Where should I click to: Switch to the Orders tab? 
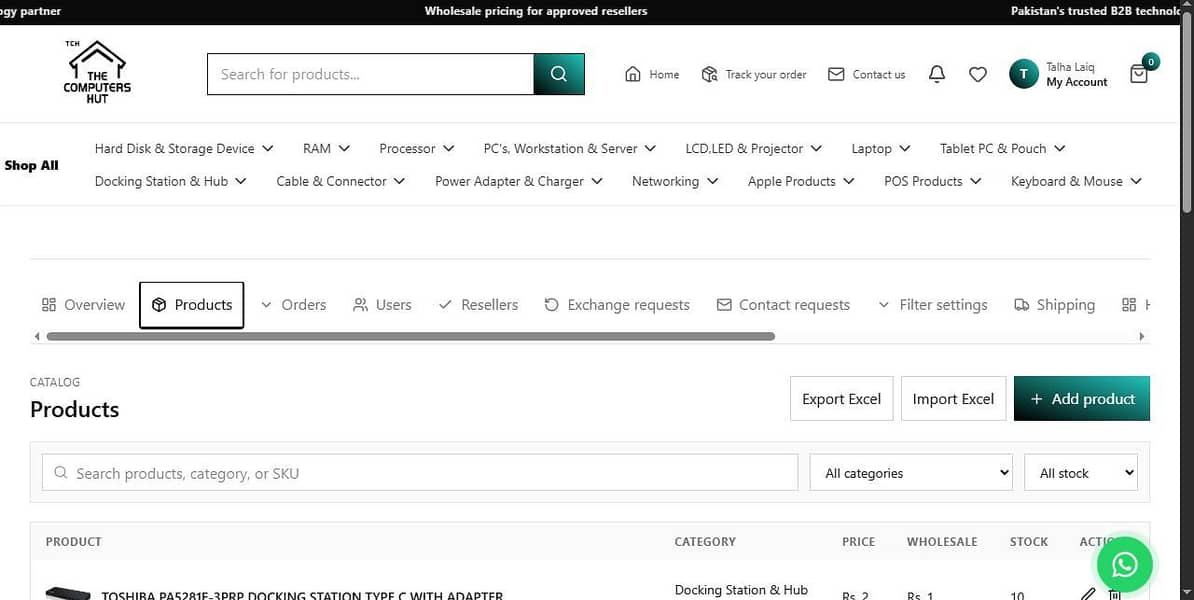click(x=293, y=305)
